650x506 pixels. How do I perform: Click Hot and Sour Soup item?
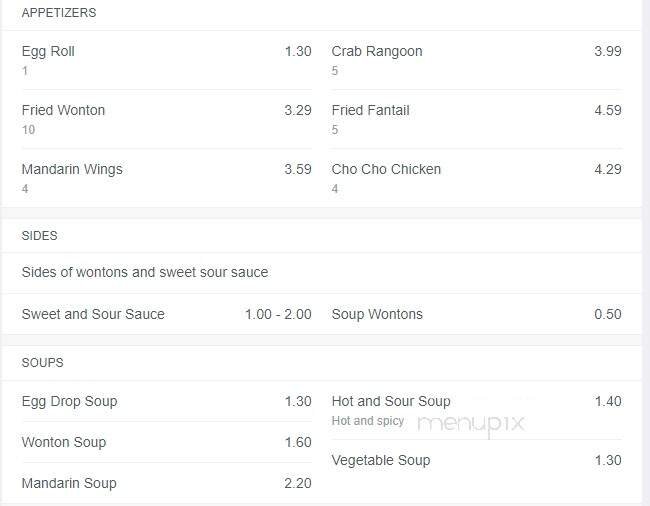[391, 402]
